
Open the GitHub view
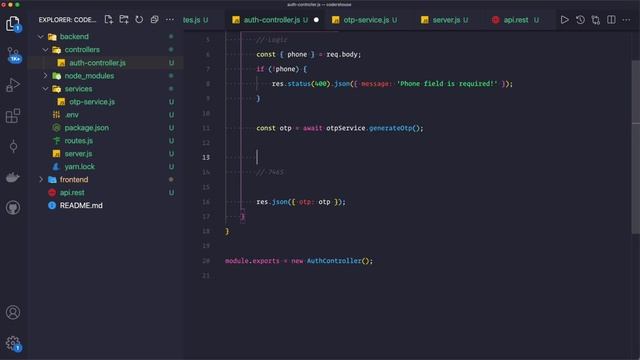13,207
